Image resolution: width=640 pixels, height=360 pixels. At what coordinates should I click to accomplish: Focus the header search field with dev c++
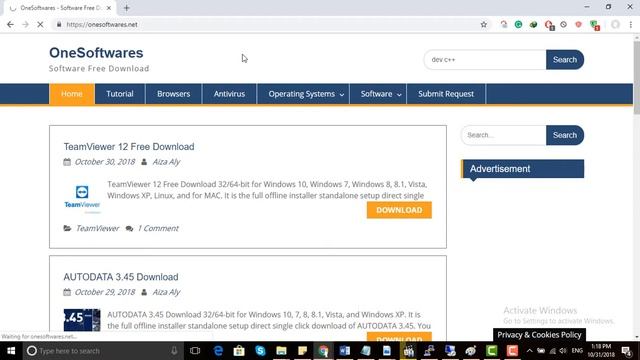[x=485, y=60]
